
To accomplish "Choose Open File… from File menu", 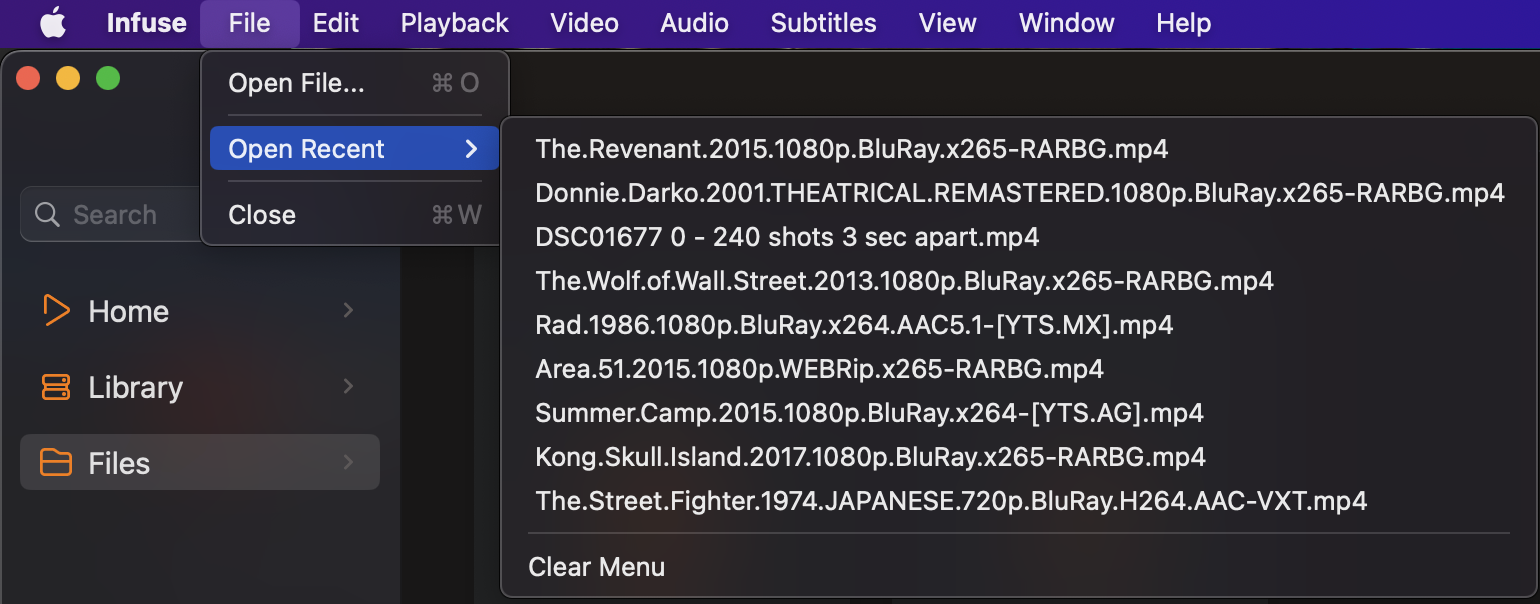I will 354,83.
